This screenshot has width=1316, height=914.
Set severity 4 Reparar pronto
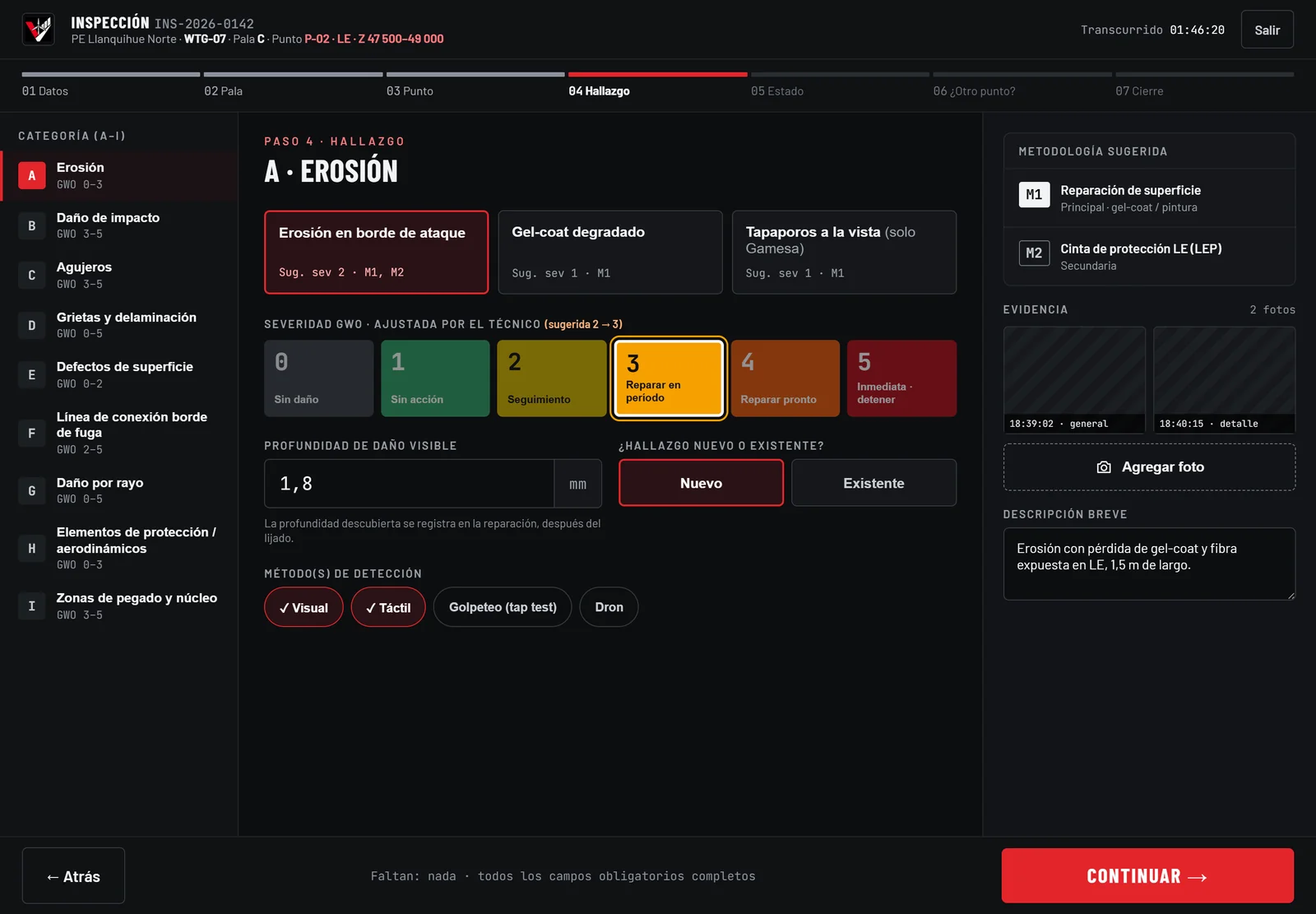[x=785, y=378]
